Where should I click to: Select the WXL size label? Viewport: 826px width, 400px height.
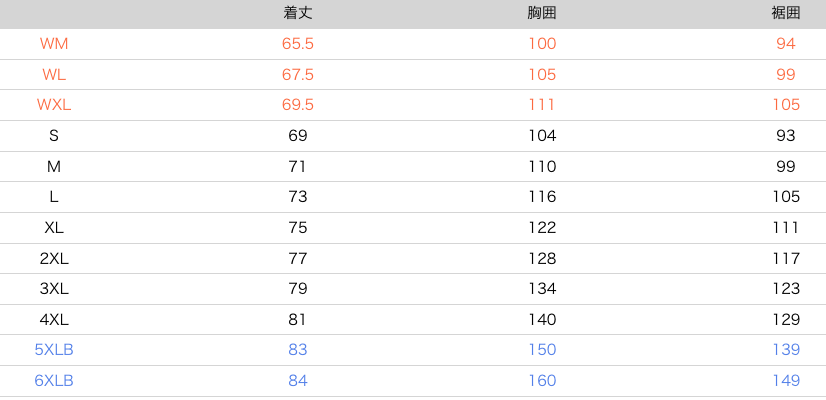54,105
